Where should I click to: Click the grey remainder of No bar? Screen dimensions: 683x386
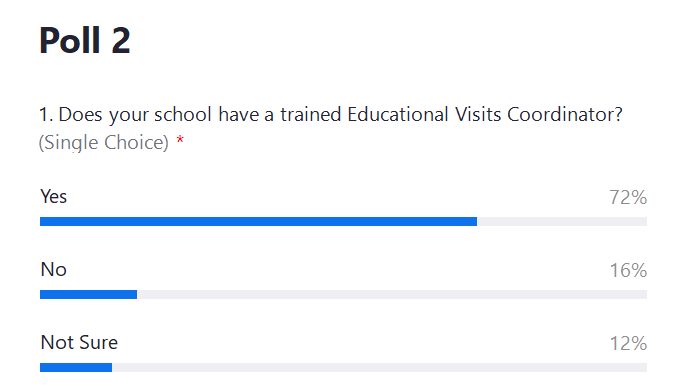(x=392, y=295)
